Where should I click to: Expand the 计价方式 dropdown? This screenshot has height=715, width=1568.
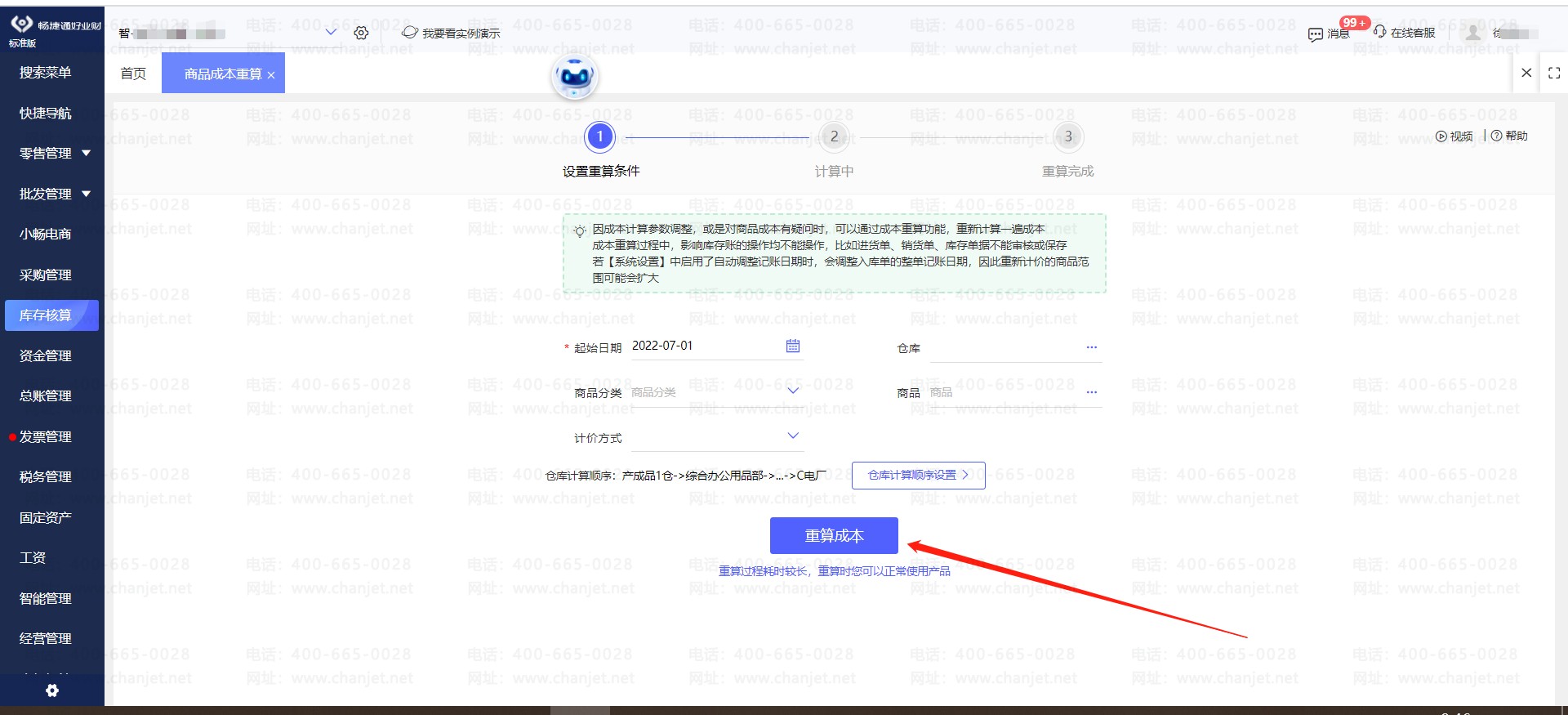[x=793, y=436]
